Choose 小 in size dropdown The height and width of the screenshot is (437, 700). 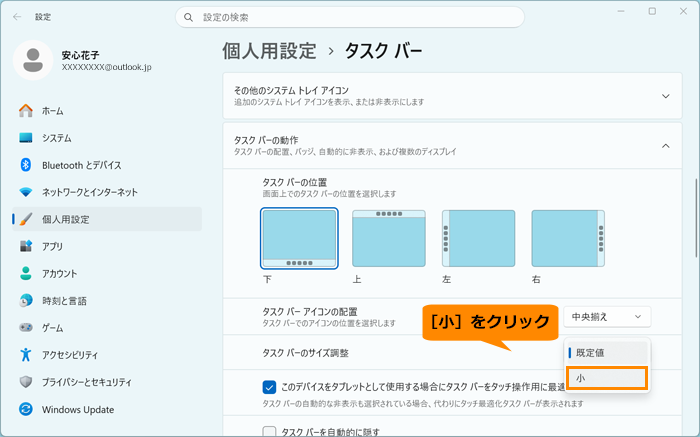click(607, 378)
